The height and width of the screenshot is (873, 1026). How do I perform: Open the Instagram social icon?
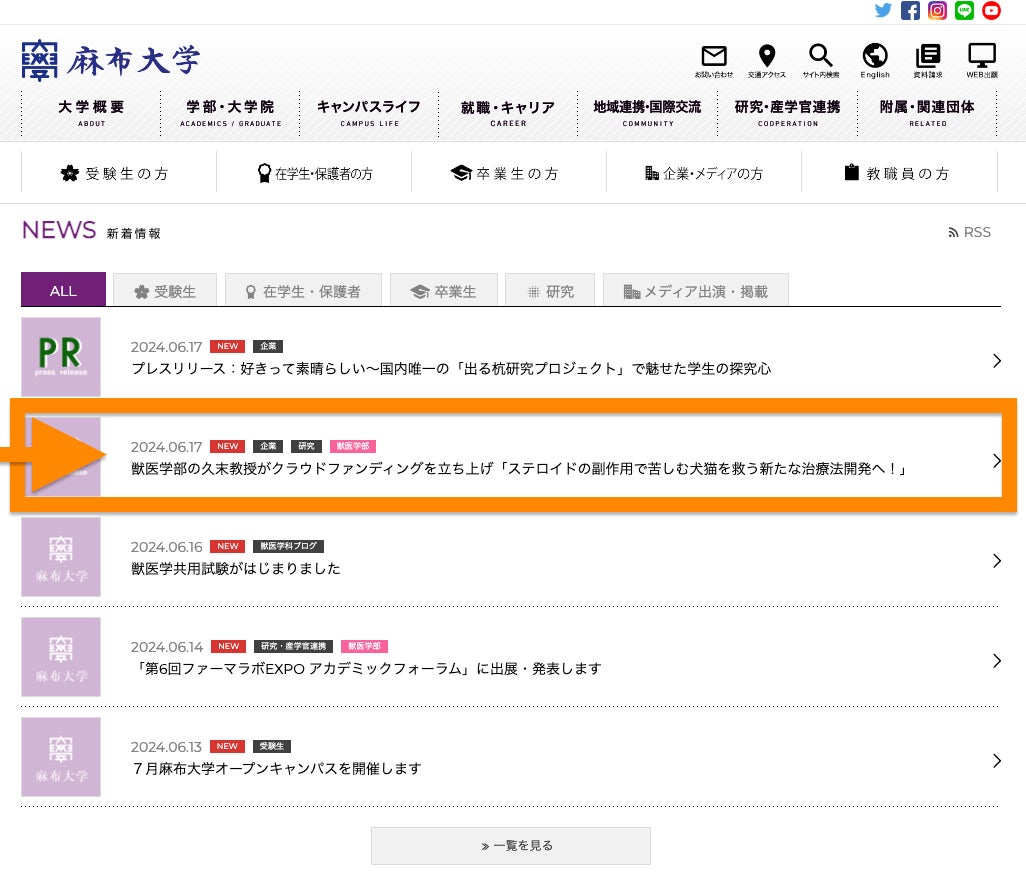(x=937, y=11)
